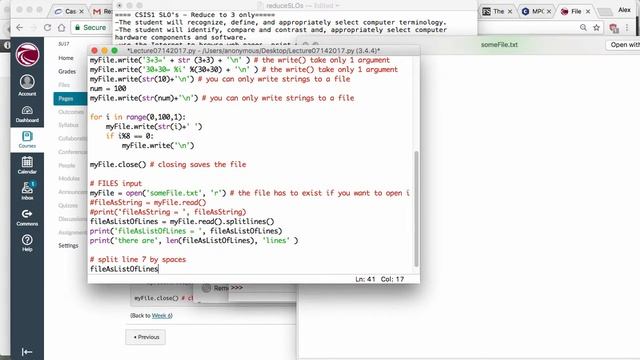Click the Previous page button
This screenshot has width=640, height=360.
click(x=146, y=337)
